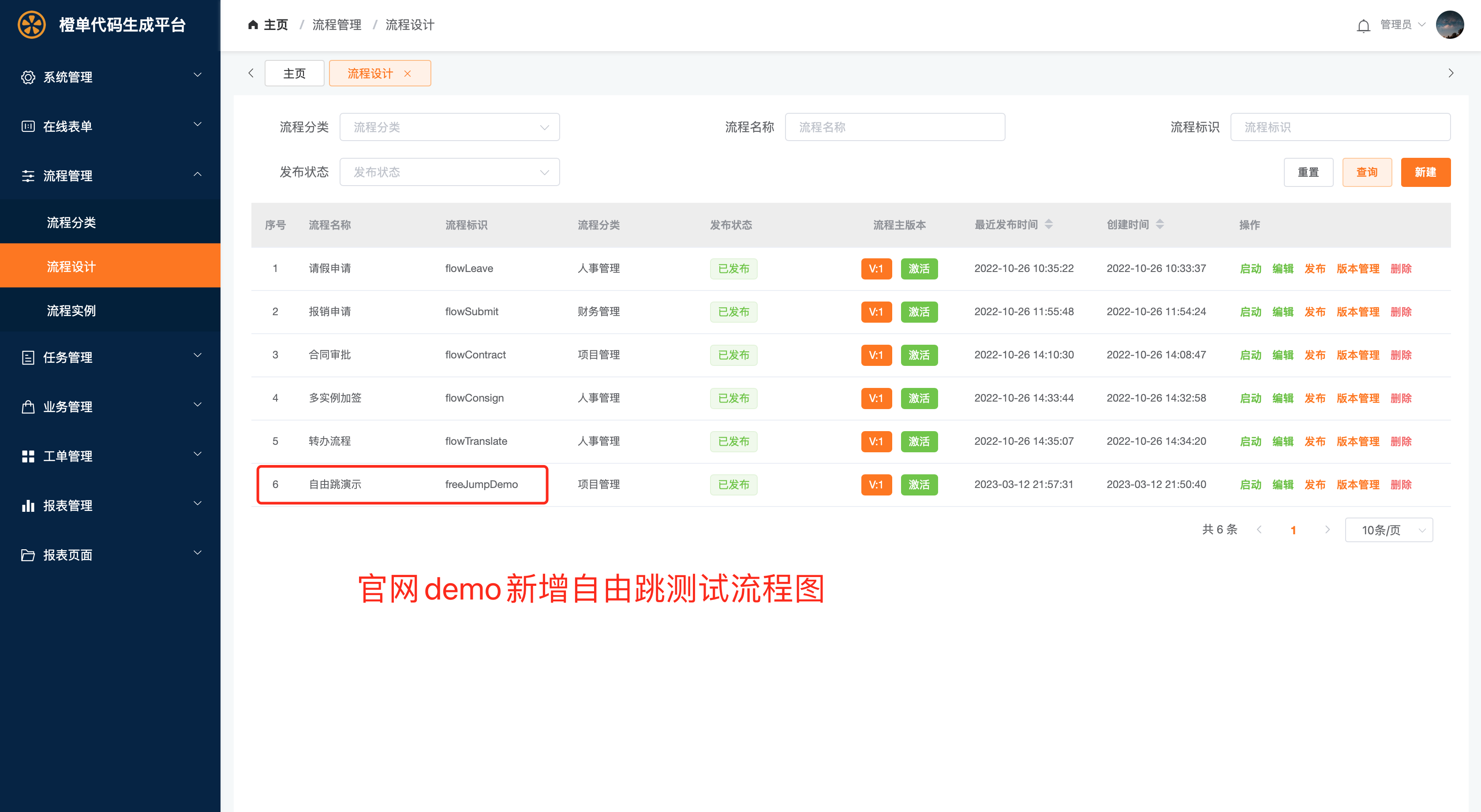Screen dimensions: 1481x812
Task: Open the 流程分类 filter dropdown
Action: 449,127
